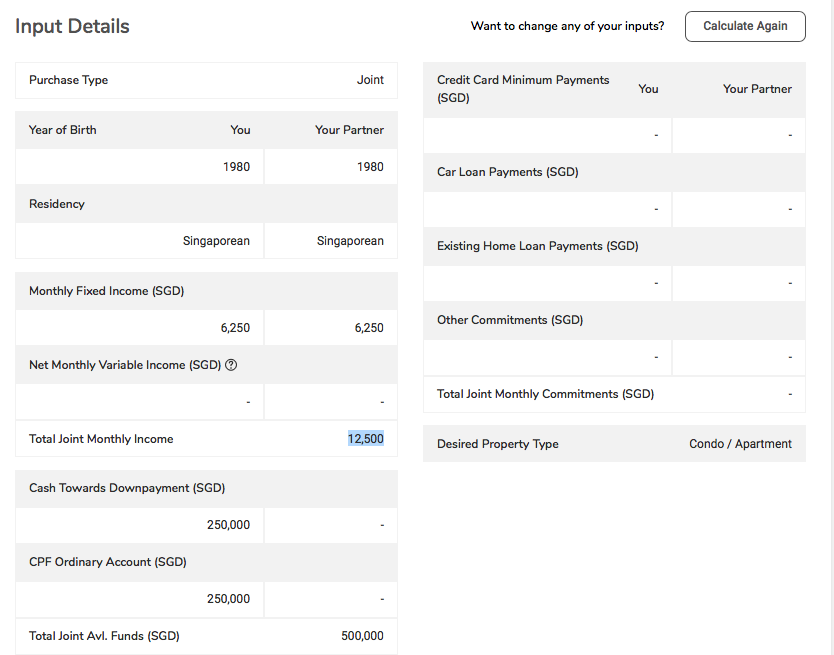Screen dimensions: 834x655
Task: Click the Total Joint Monthly Commitments label
Action: click(545, 394)
